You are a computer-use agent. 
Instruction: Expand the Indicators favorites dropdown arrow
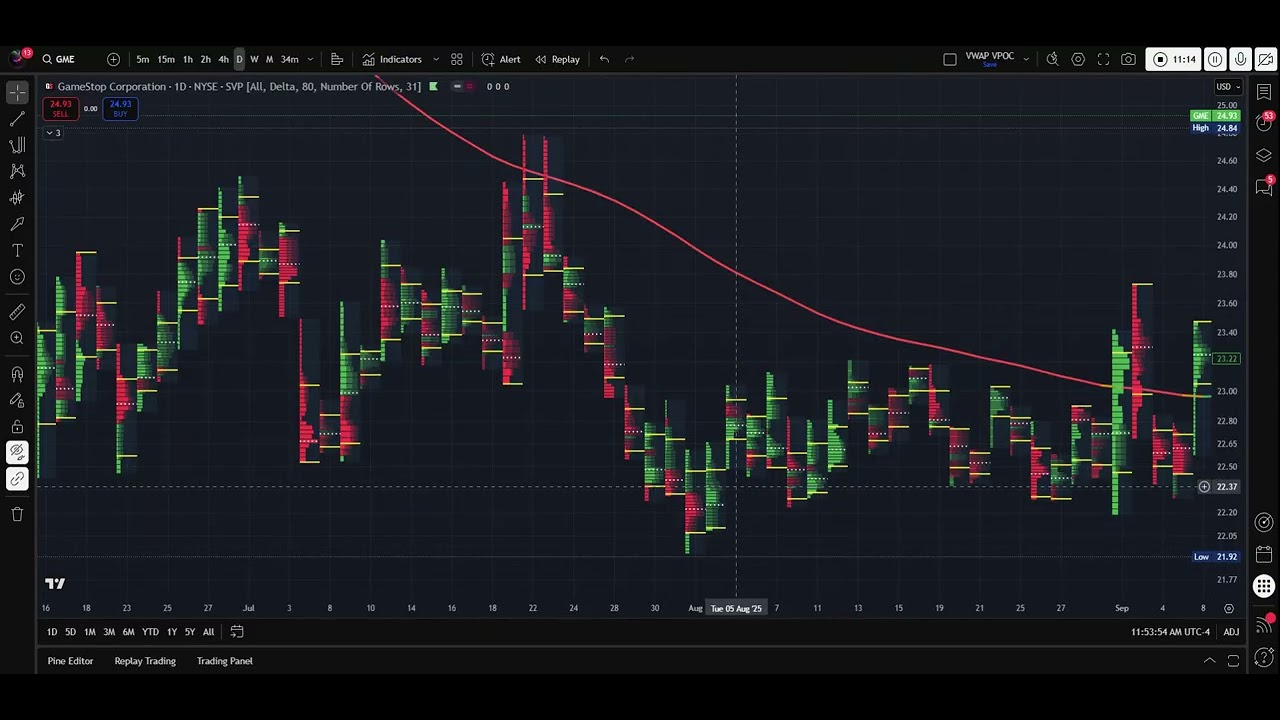tap(436, 59)
